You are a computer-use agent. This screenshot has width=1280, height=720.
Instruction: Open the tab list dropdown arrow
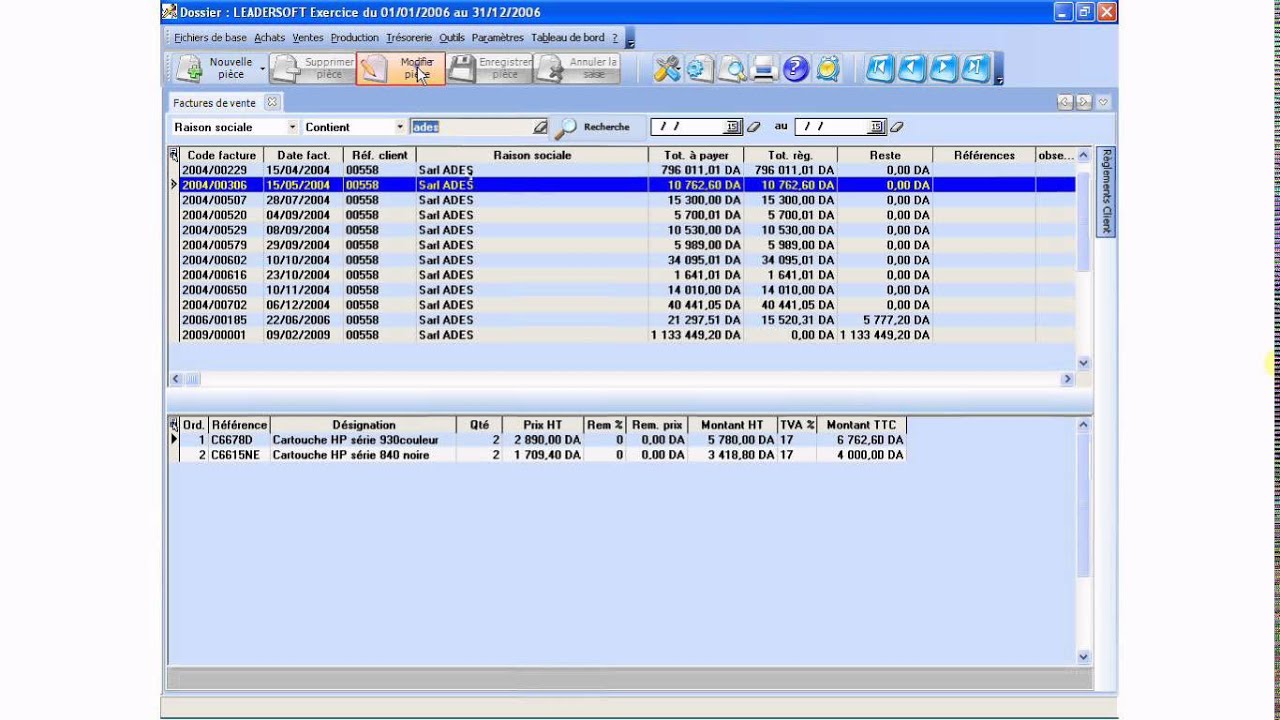(x=1103, y=102)
